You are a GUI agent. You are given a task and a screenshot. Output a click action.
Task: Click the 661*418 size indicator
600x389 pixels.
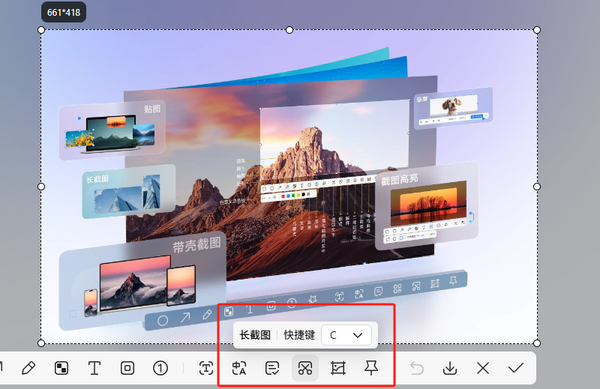click(x=64, y=12)
